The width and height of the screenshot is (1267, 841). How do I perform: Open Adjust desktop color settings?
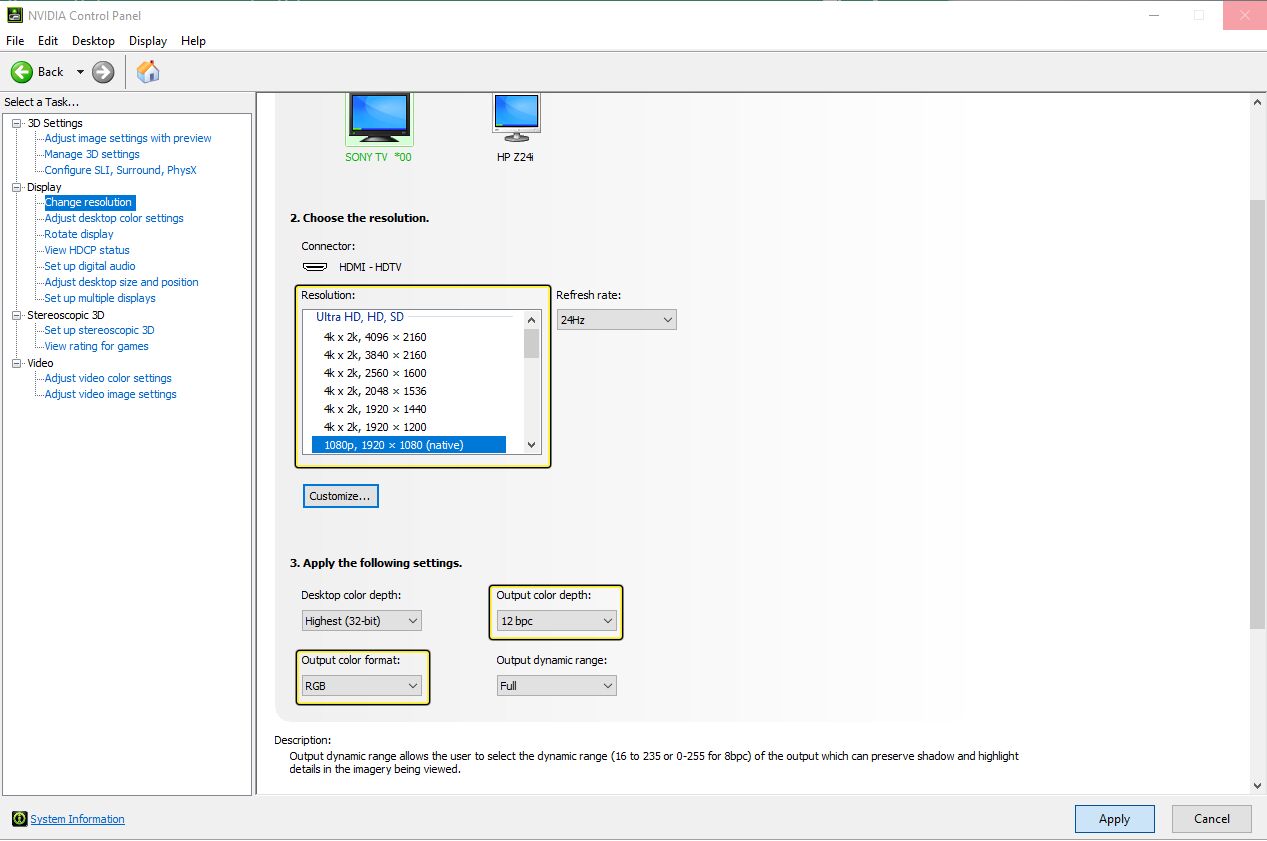click(x=114, y=218)
